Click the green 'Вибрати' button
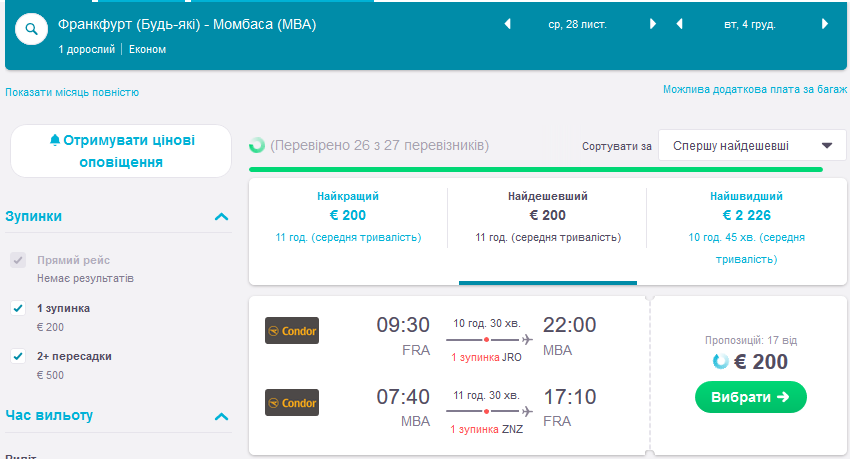 click(750, 397)
